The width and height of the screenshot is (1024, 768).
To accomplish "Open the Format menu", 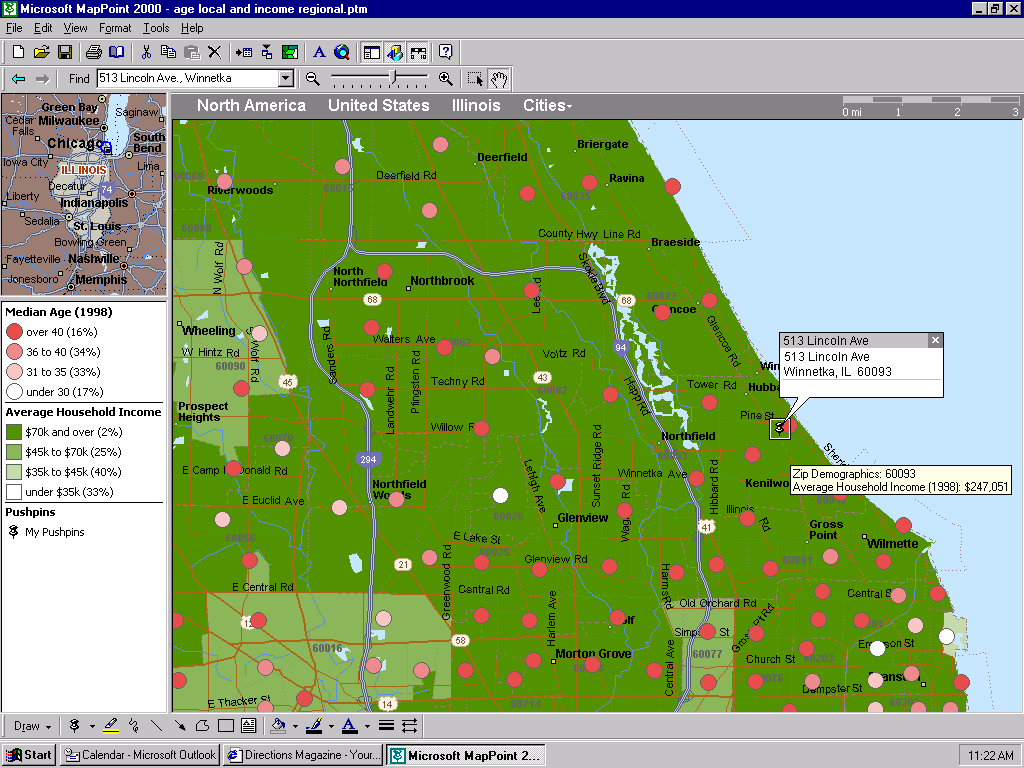I will (115, 28).
